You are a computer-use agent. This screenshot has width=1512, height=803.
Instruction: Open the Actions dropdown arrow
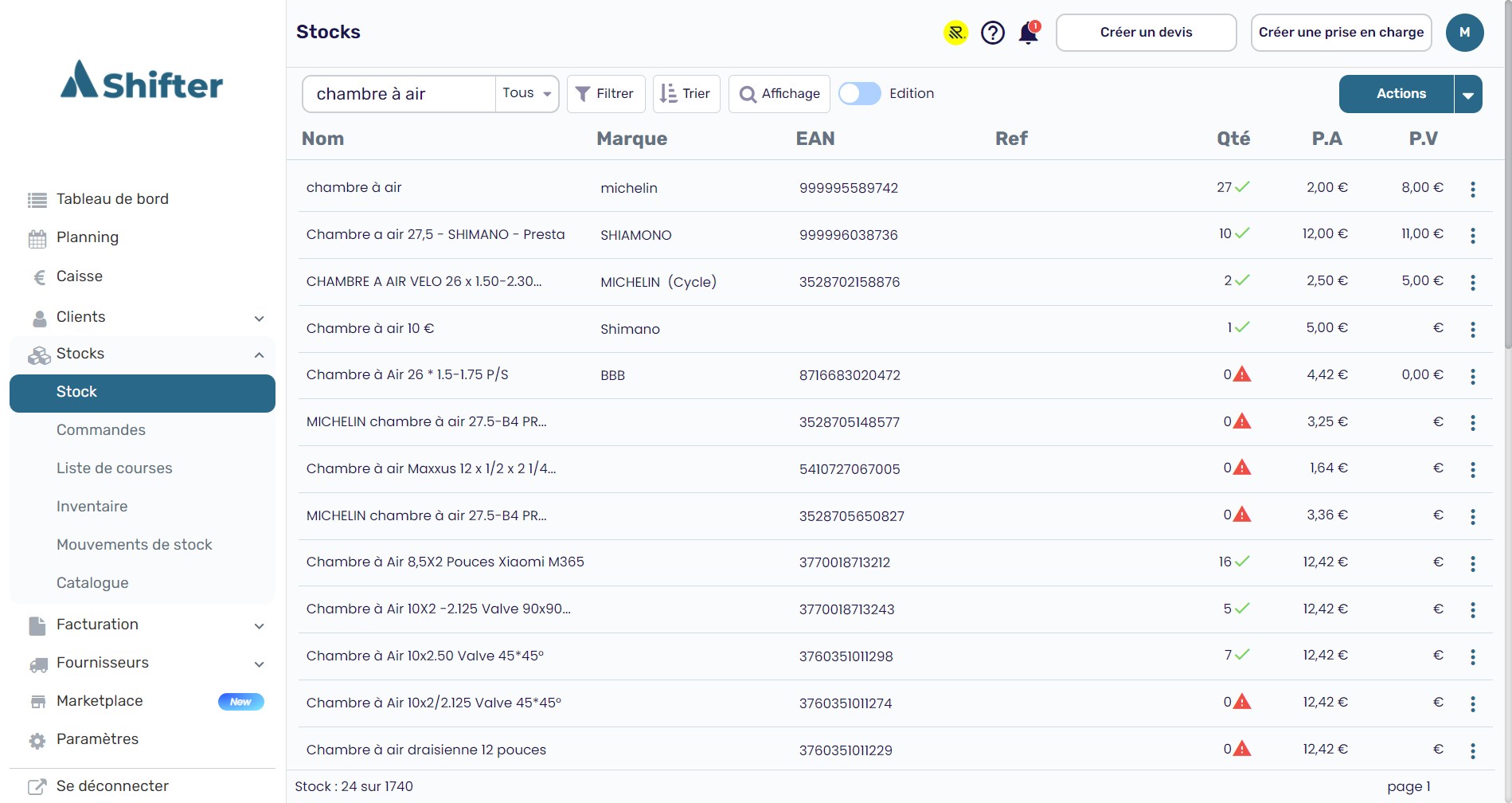pos(1468,94)
